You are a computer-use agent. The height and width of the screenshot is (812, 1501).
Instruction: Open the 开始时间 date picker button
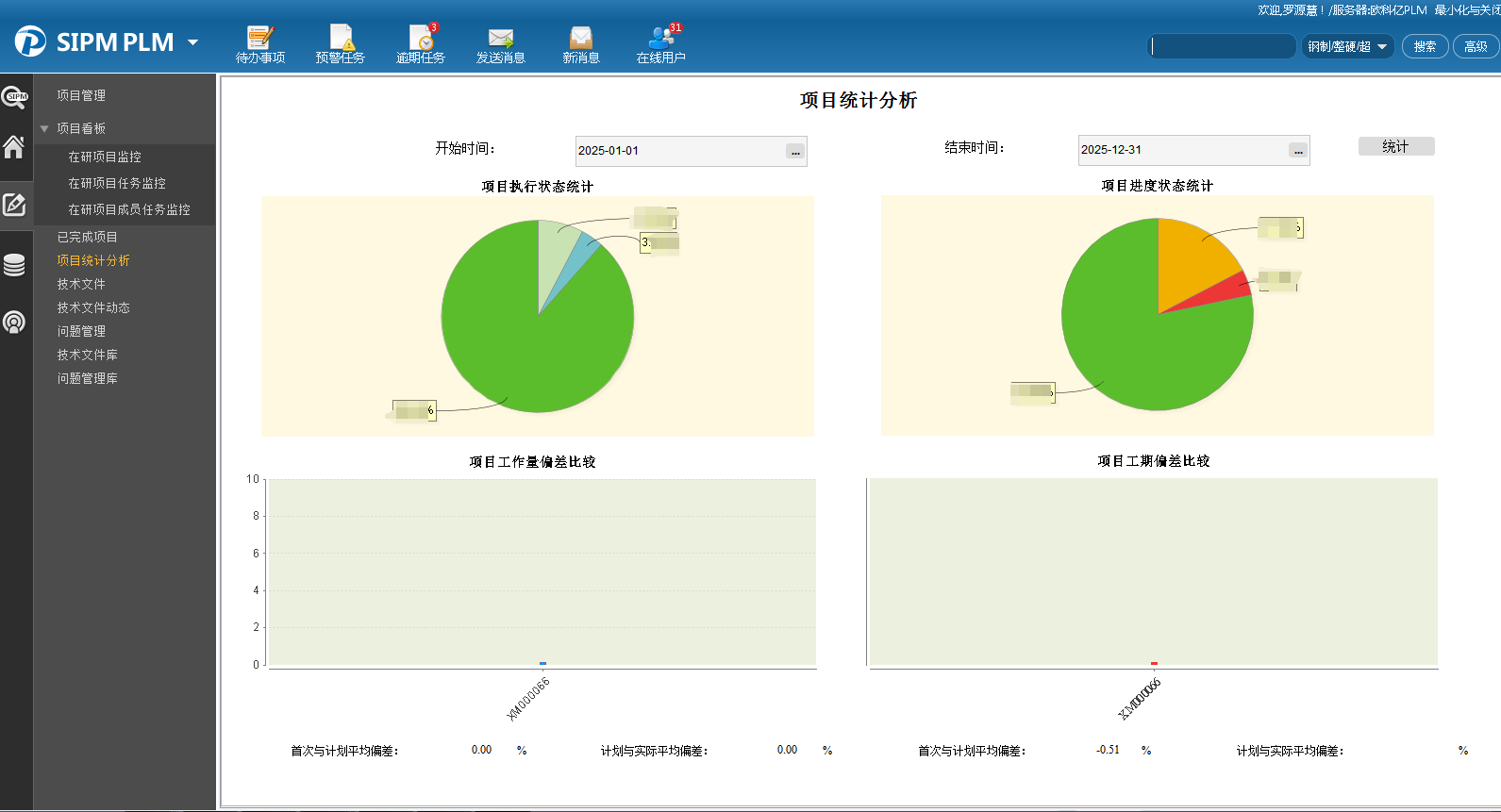pos(795,152)
